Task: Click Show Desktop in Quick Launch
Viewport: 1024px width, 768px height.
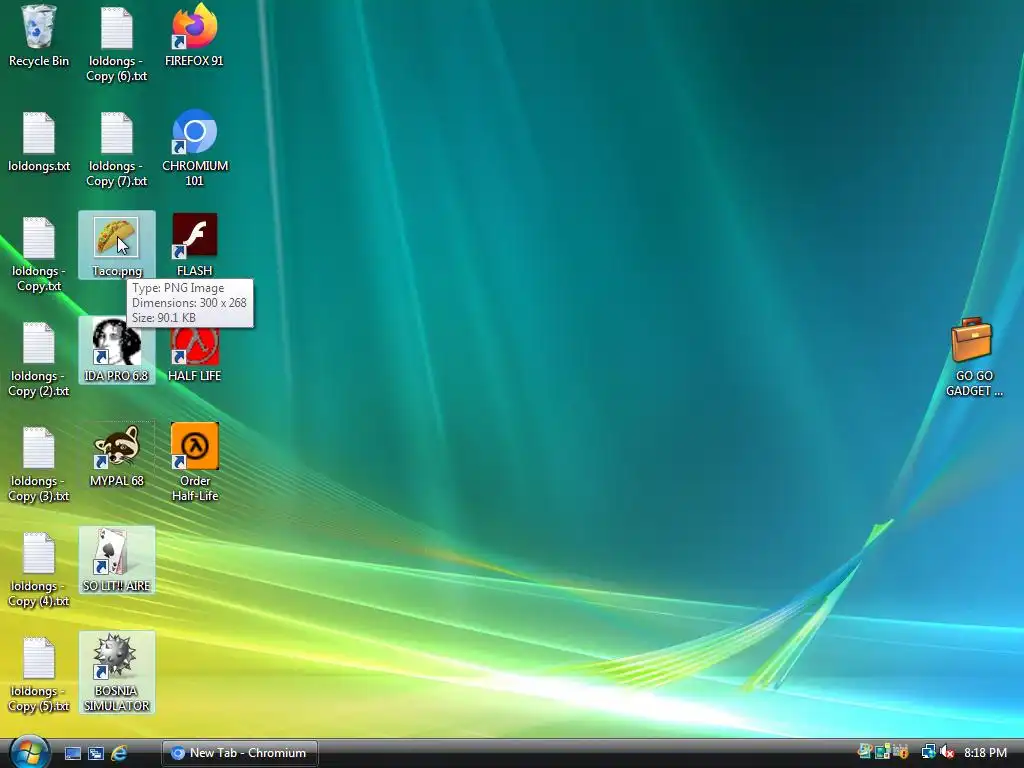Action: point(72,754)
